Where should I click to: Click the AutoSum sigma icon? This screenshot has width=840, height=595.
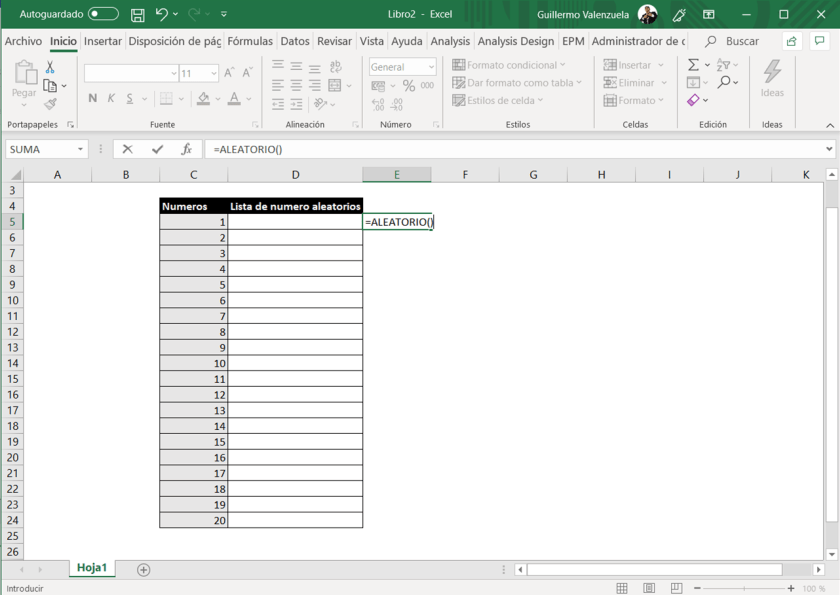tap(693, 65)
